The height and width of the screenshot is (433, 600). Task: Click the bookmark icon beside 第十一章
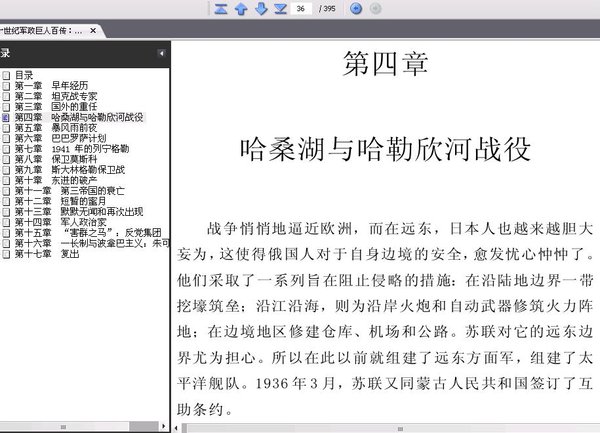click(6, 191)
